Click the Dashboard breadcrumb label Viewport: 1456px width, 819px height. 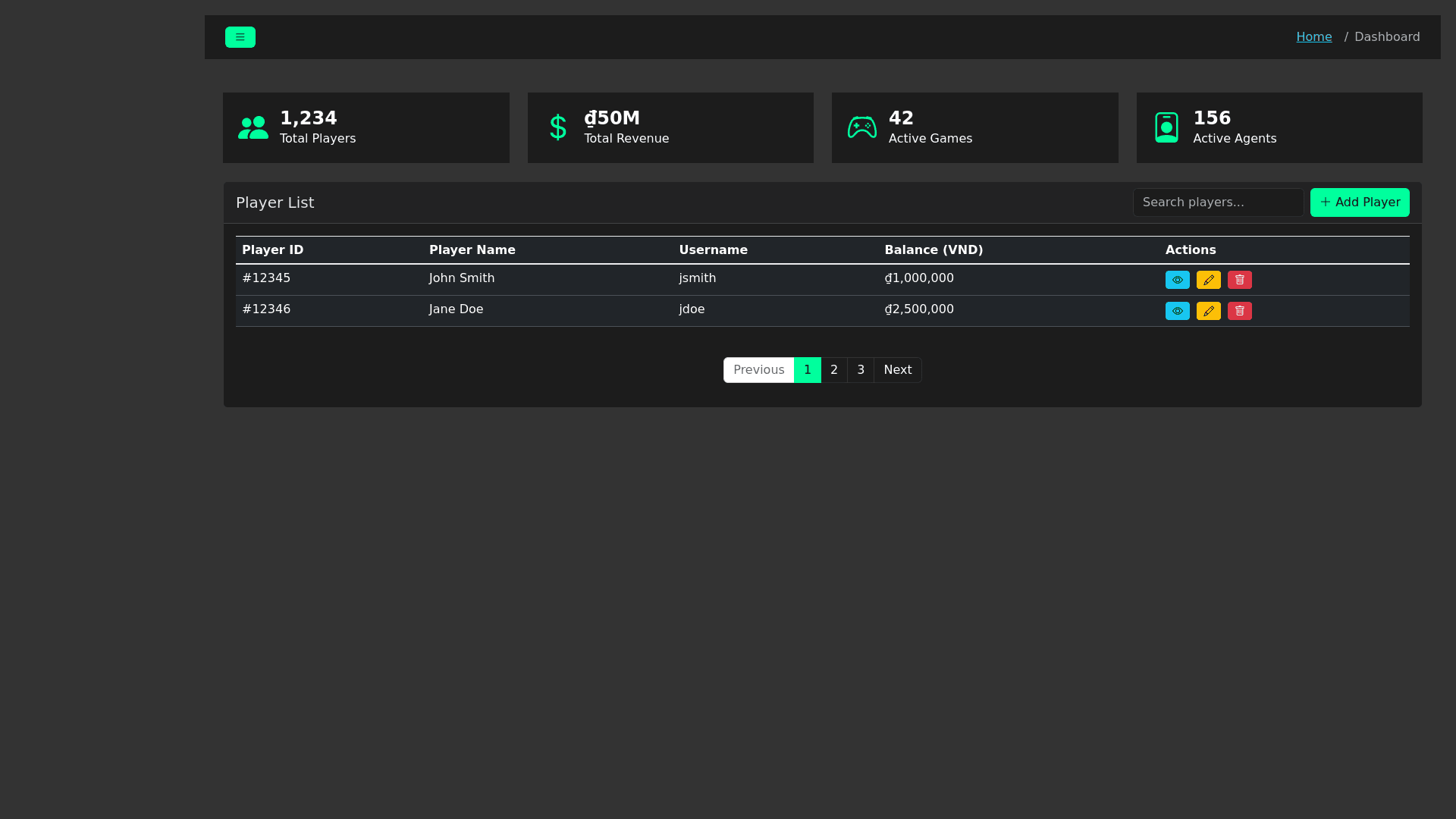1386,36
